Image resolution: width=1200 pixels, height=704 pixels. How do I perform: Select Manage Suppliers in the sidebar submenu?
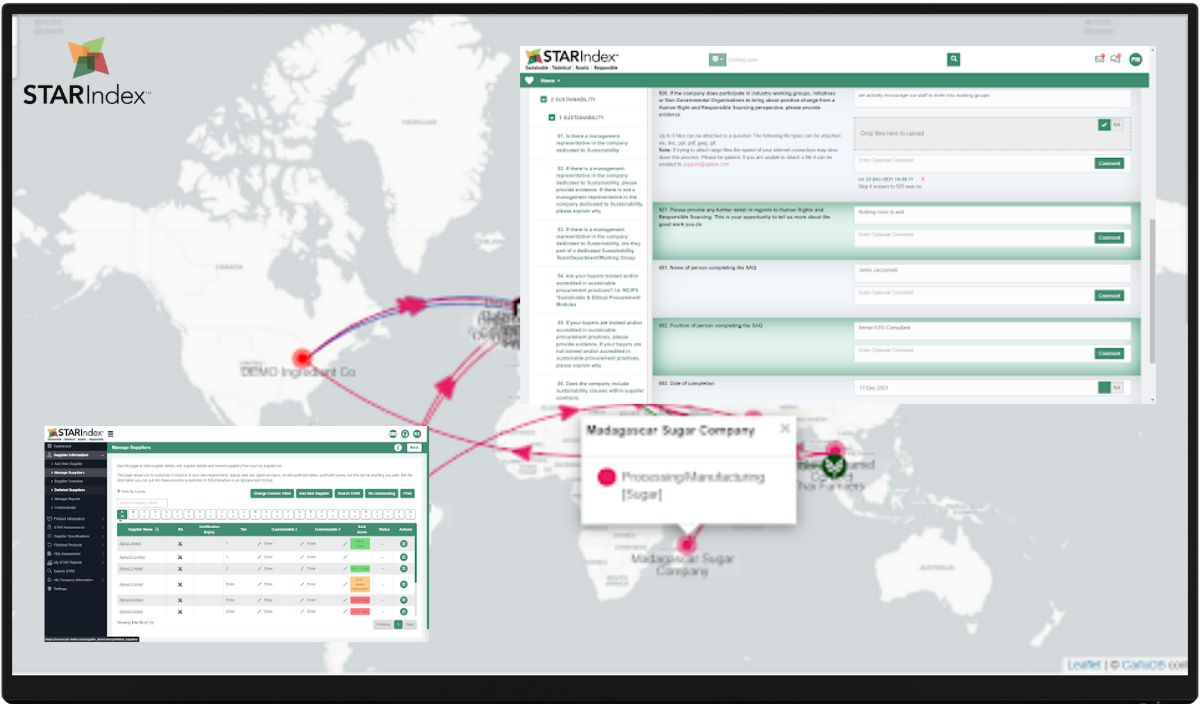point(69,473)
